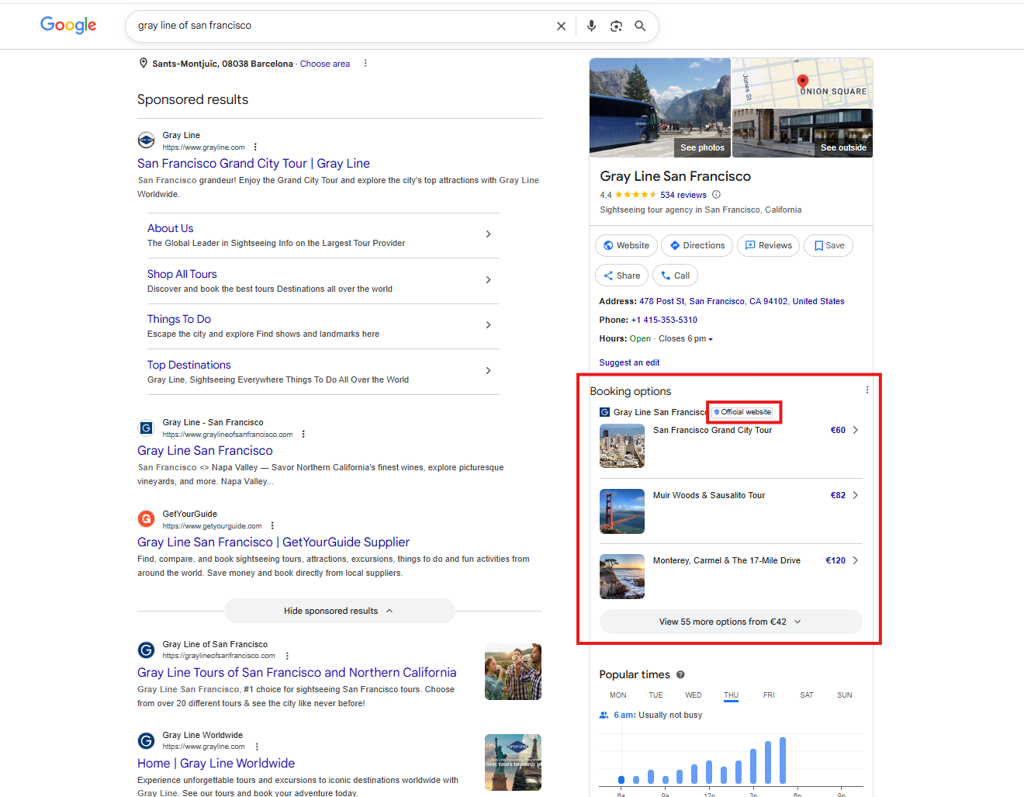
Task: Select the SUN tab in Popular times
Action: 844,695
